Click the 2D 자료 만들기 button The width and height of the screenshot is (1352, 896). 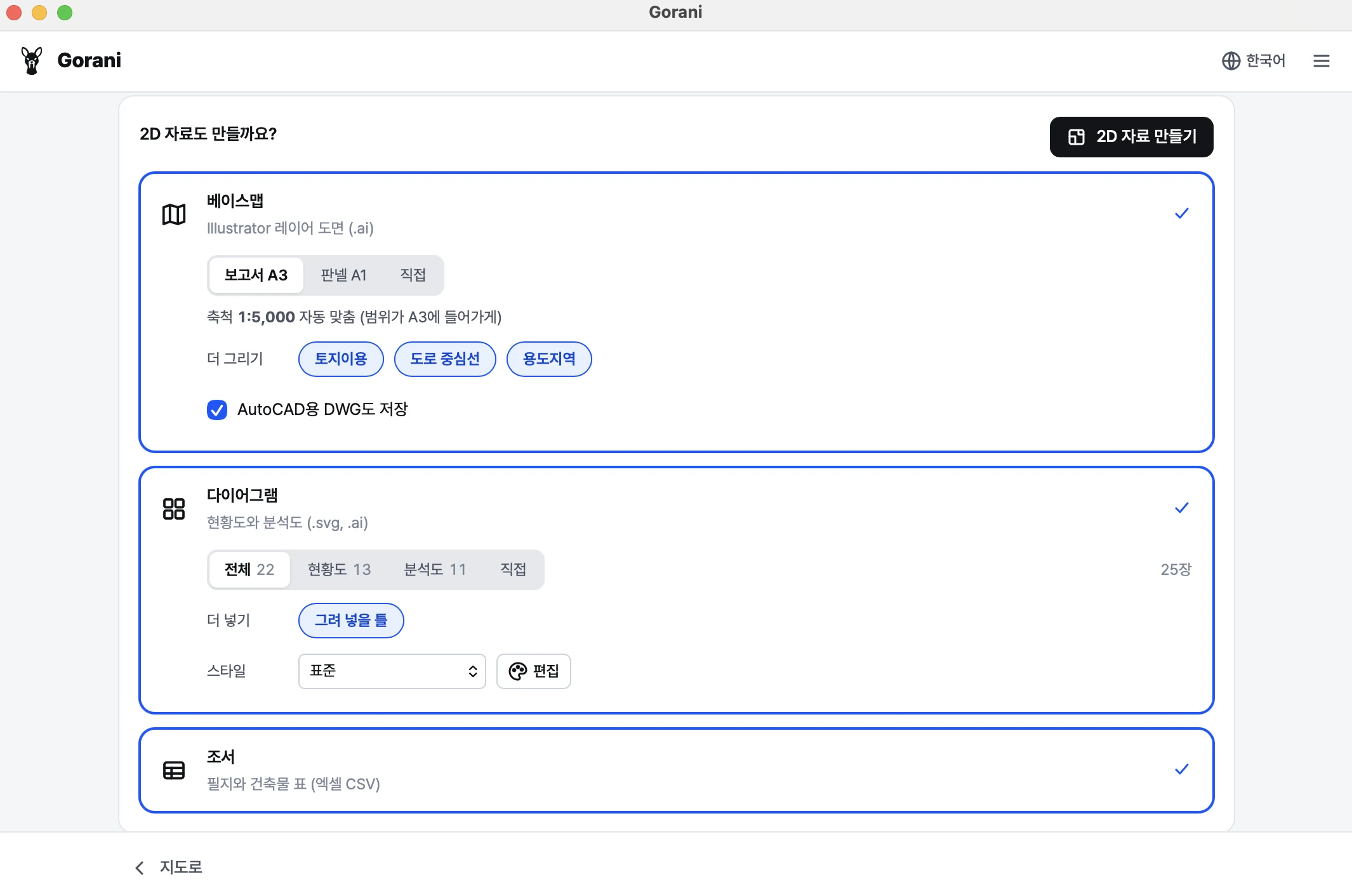[1131, 137]
